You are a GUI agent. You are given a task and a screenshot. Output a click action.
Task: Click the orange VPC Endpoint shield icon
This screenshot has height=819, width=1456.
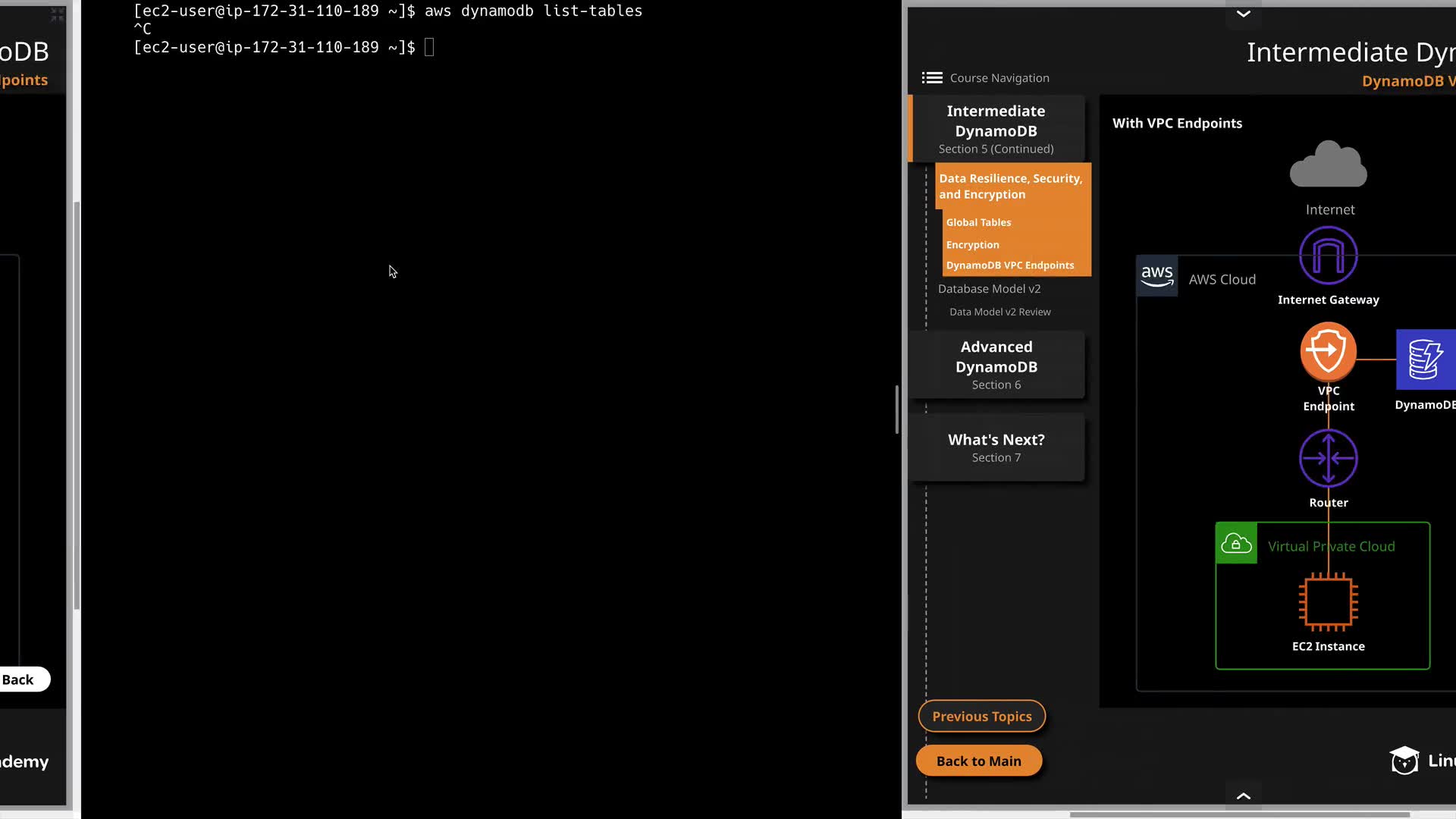coord(1328,351)
